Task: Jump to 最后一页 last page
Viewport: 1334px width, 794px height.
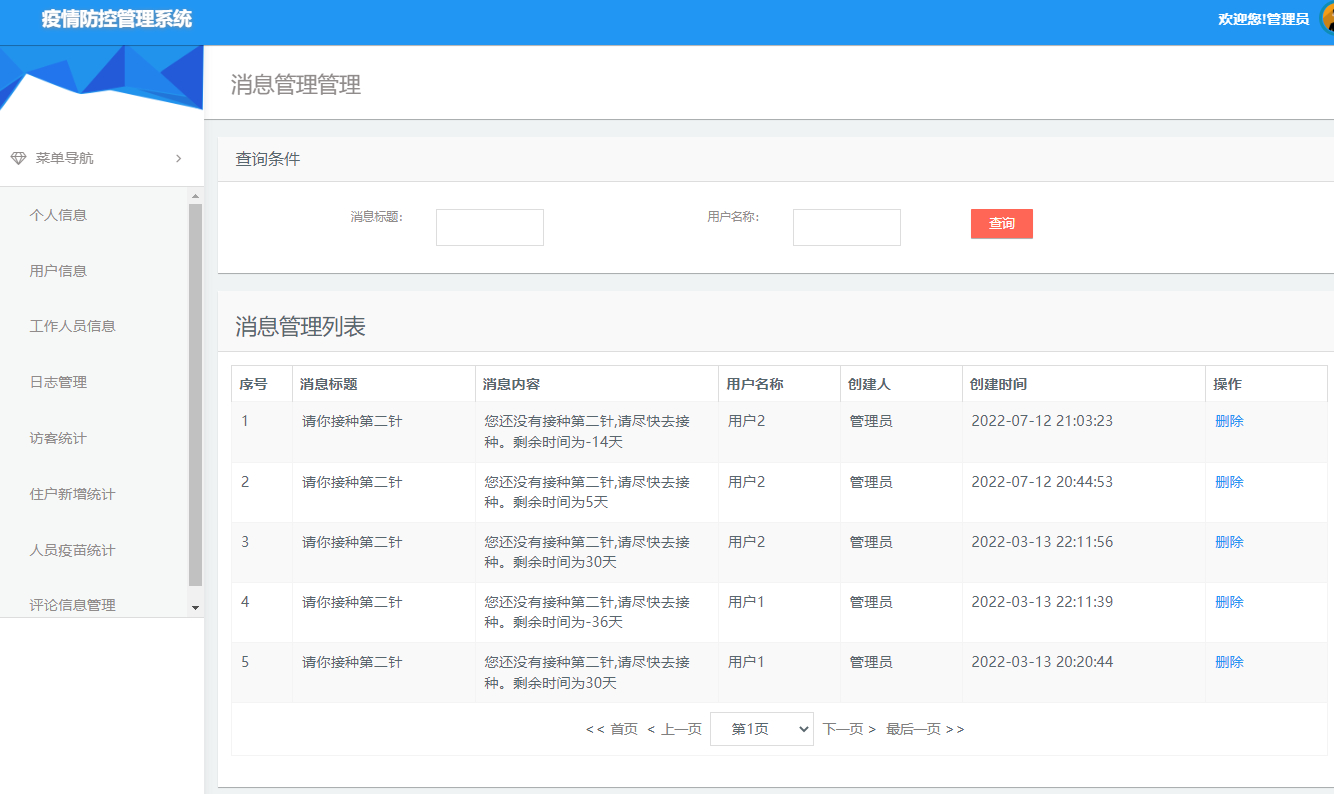Action: 912,728
